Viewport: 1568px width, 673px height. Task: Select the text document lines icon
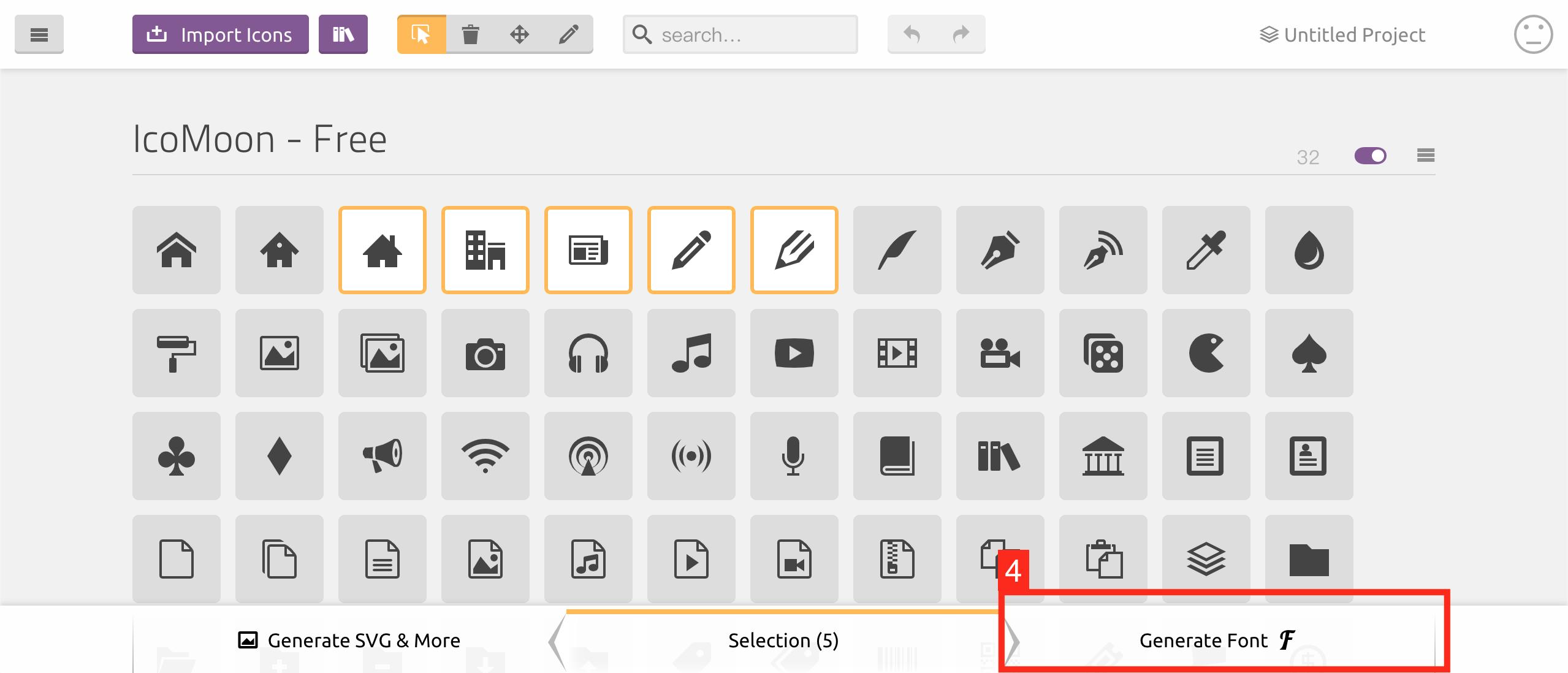tap(1206, 456)
